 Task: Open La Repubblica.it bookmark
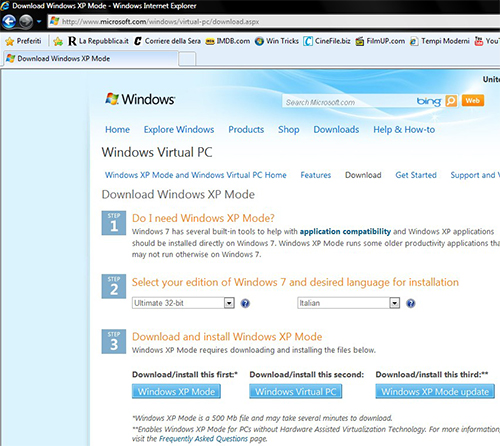tap(98, 41)
